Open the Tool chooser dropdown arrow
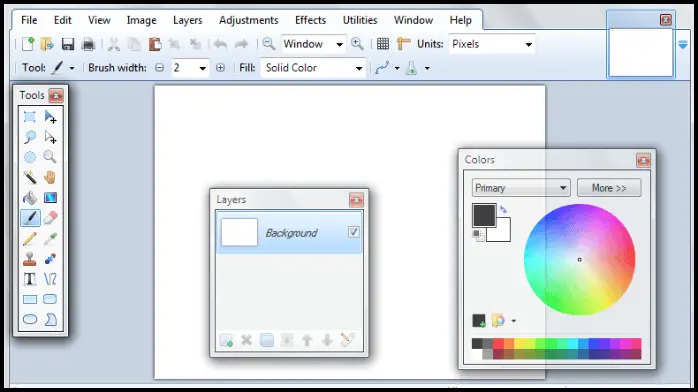 [72, 68]
